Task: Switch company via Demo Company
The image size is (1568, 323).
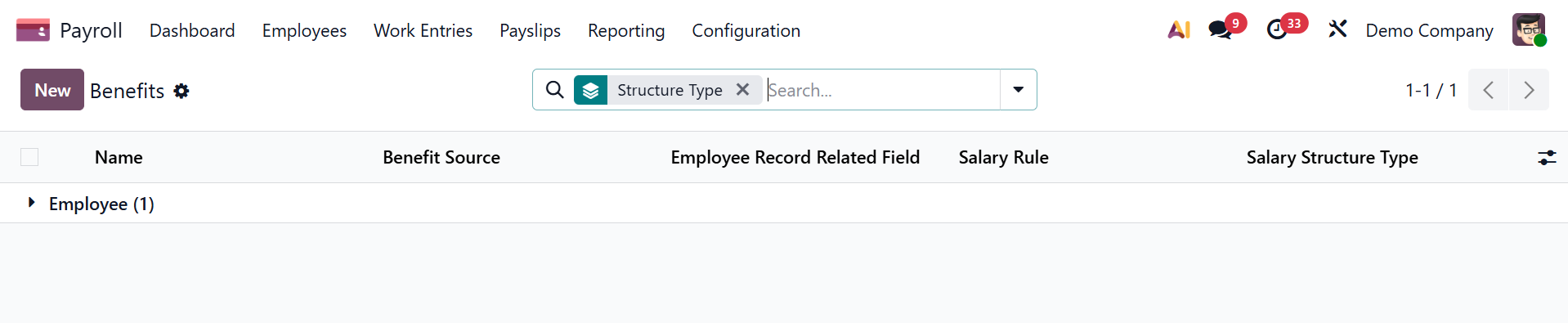Action: click(1429, 30)
